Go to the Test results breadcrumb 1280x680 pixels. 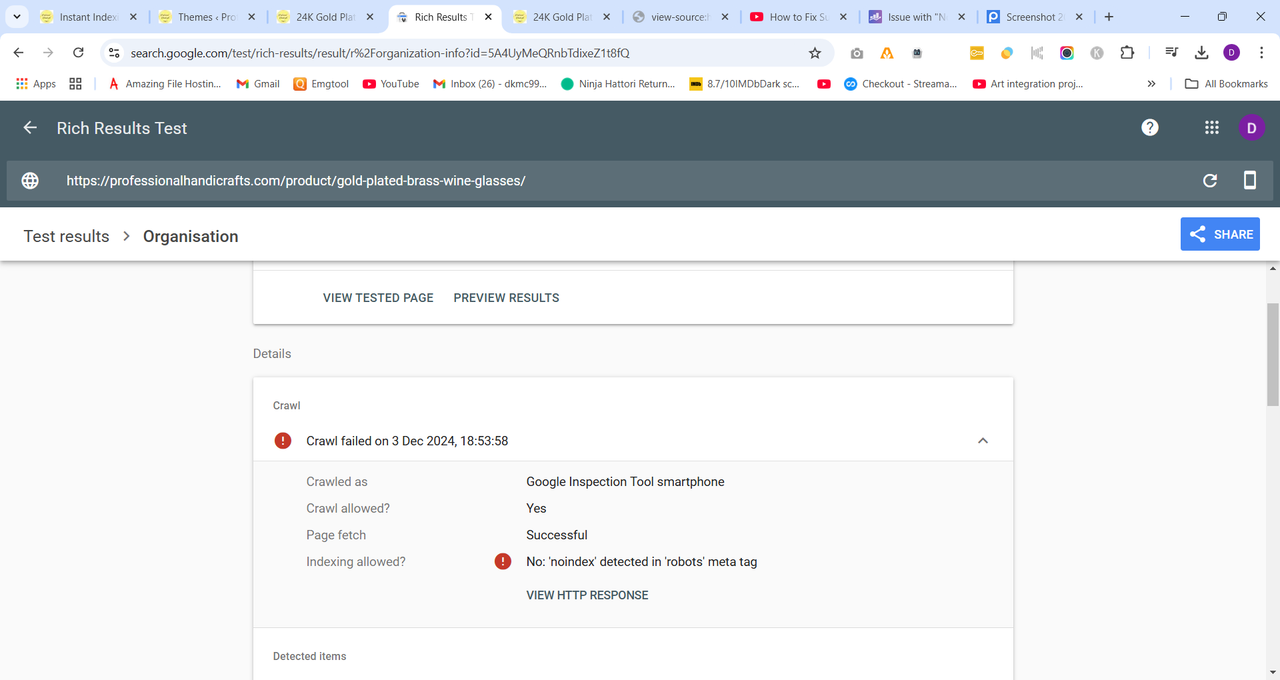pyautogui.click(x=66, y=236)
